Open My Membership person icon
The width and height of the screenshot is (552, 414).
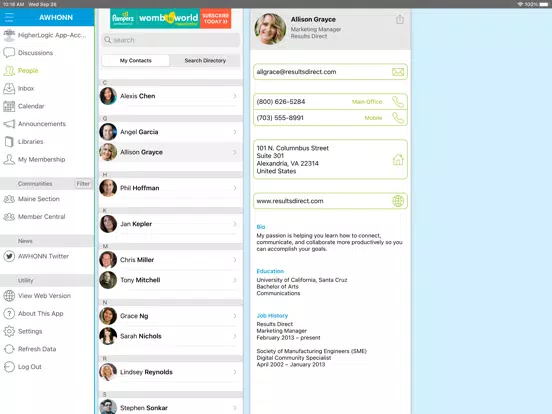pyautogui.click(x=9, y=159)
